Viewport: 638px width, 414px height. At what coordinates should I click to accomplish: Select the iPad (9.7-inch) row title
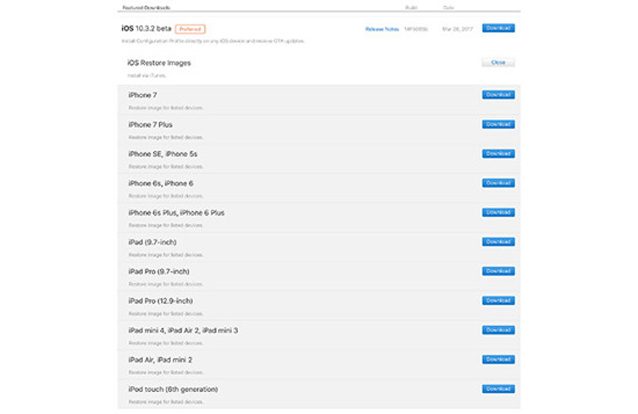152,242
